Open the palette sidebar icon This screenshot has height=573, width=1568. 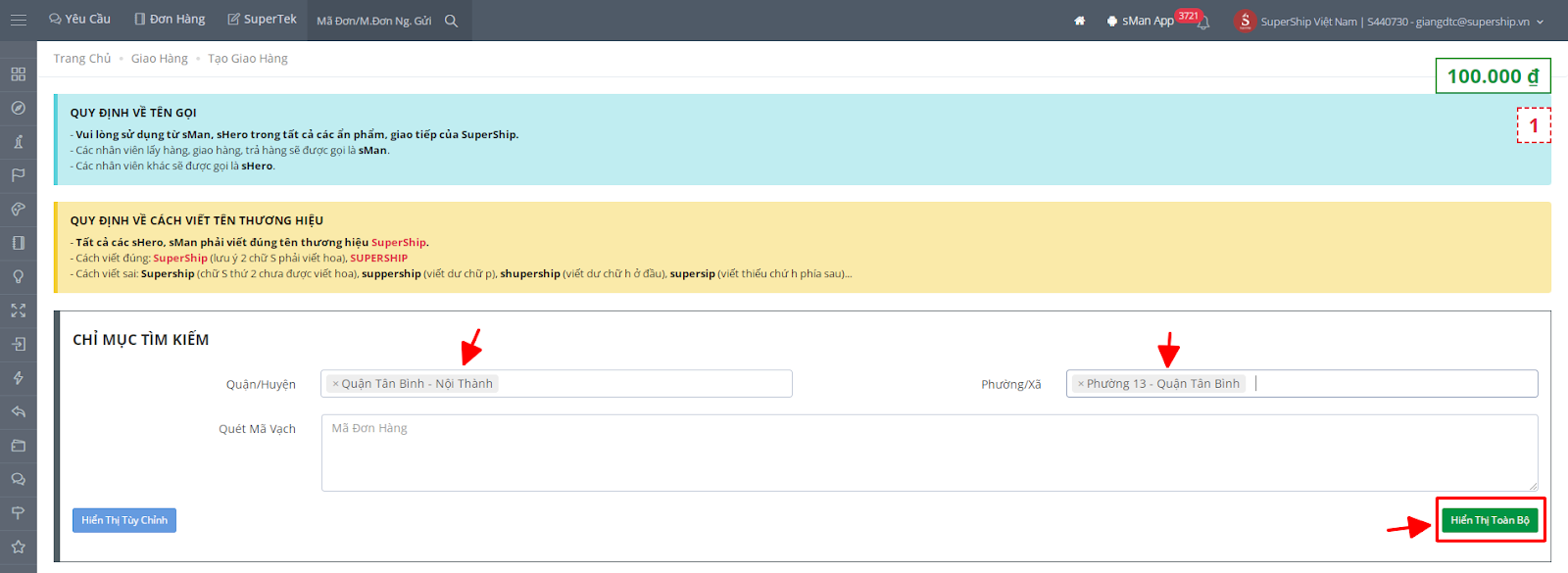tap(18, 209)
